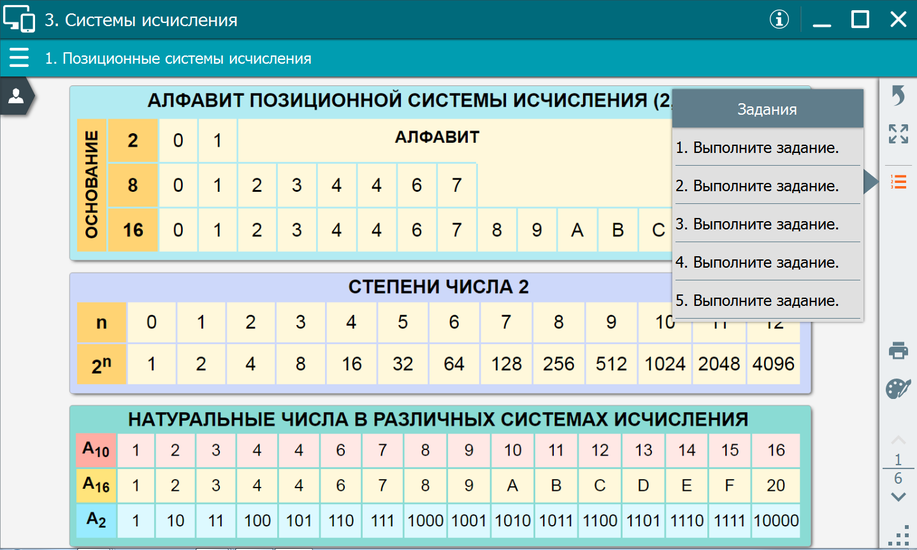Click the printer icon
Viewport: 917px width, 550px height.
click(x=898, y=350)
